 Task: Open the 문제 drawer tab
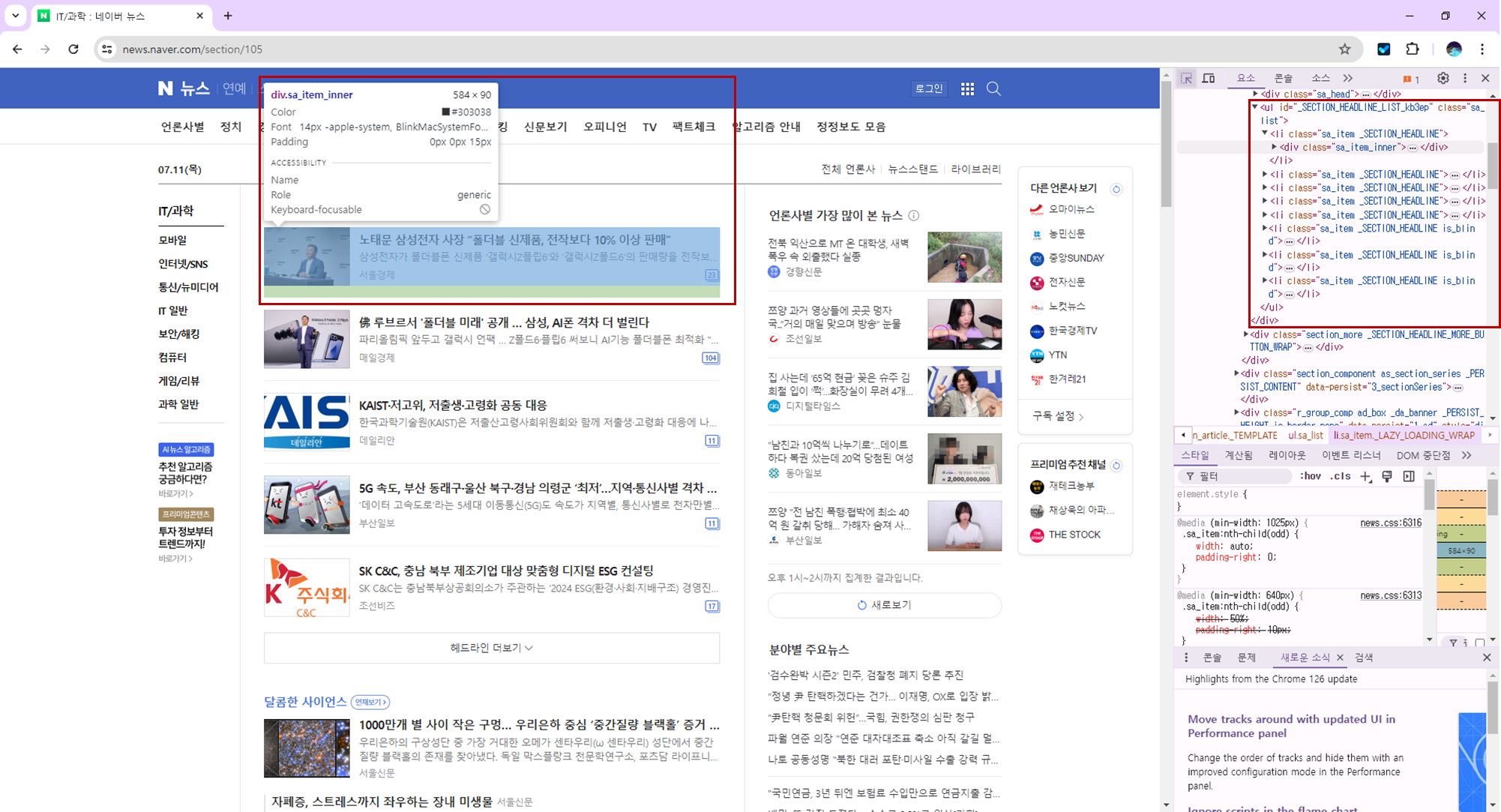[x=1246, y=658]
